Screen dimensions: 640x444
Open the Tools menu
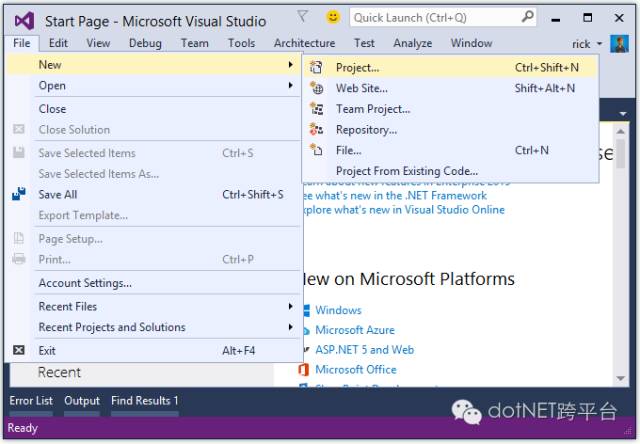[241, 43]
